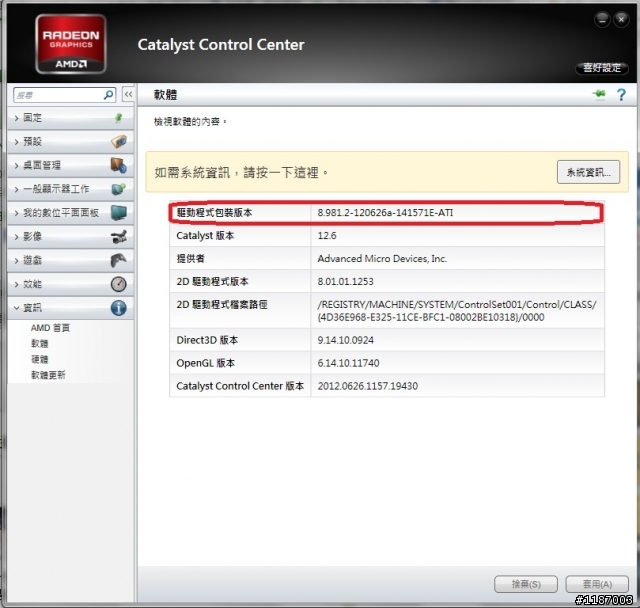Click OpenGL version value 6.14.10.11740
This screenshot has width=640, height=608.
[348, 363]
